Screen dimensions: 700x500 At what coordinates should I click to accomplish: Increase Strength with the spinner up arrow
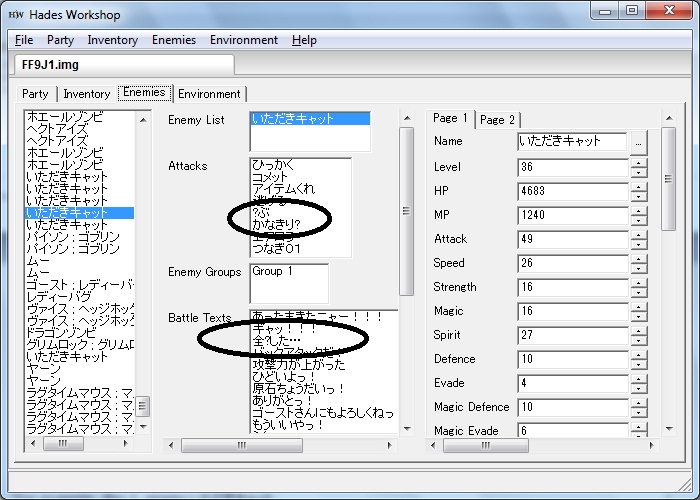pyautogui.click(x=639, y=283)
